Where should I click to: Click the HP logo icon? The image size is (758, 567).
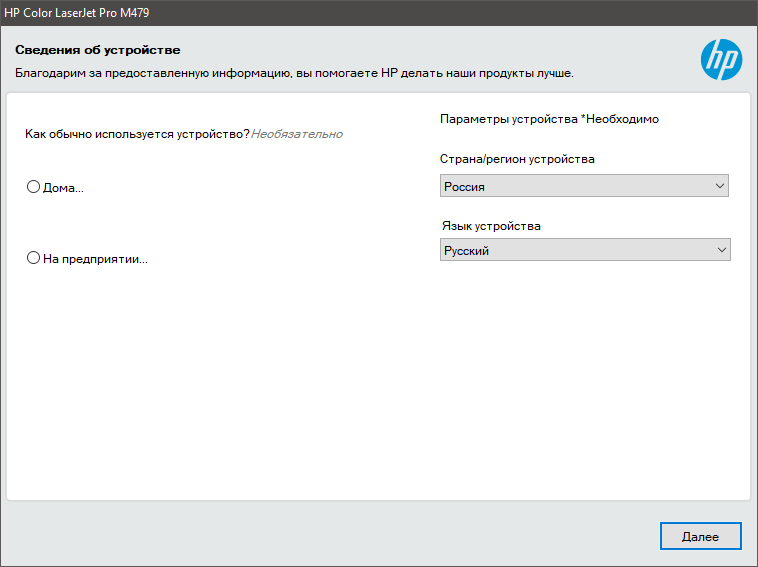pyautogui.click(x=721, y=60)
